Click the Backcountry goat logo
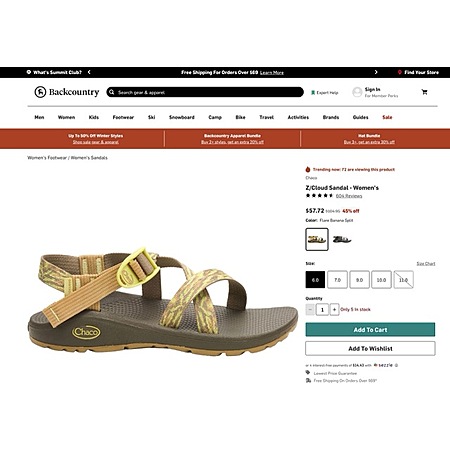Image resolution: width=450 pixels, height=450 pixels. pos(40,92)
